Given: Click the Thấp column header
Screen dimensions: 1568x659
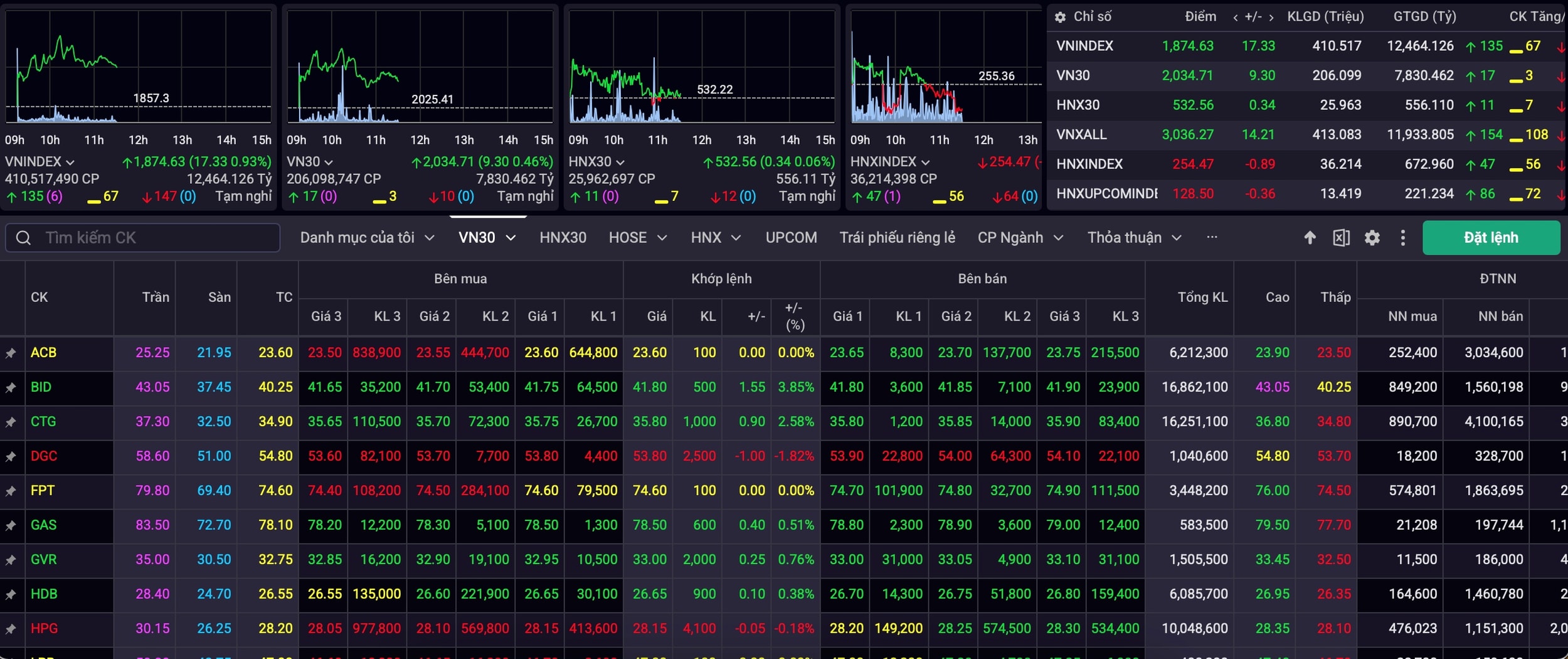Looking at the screenshot, I should 1335,297.
